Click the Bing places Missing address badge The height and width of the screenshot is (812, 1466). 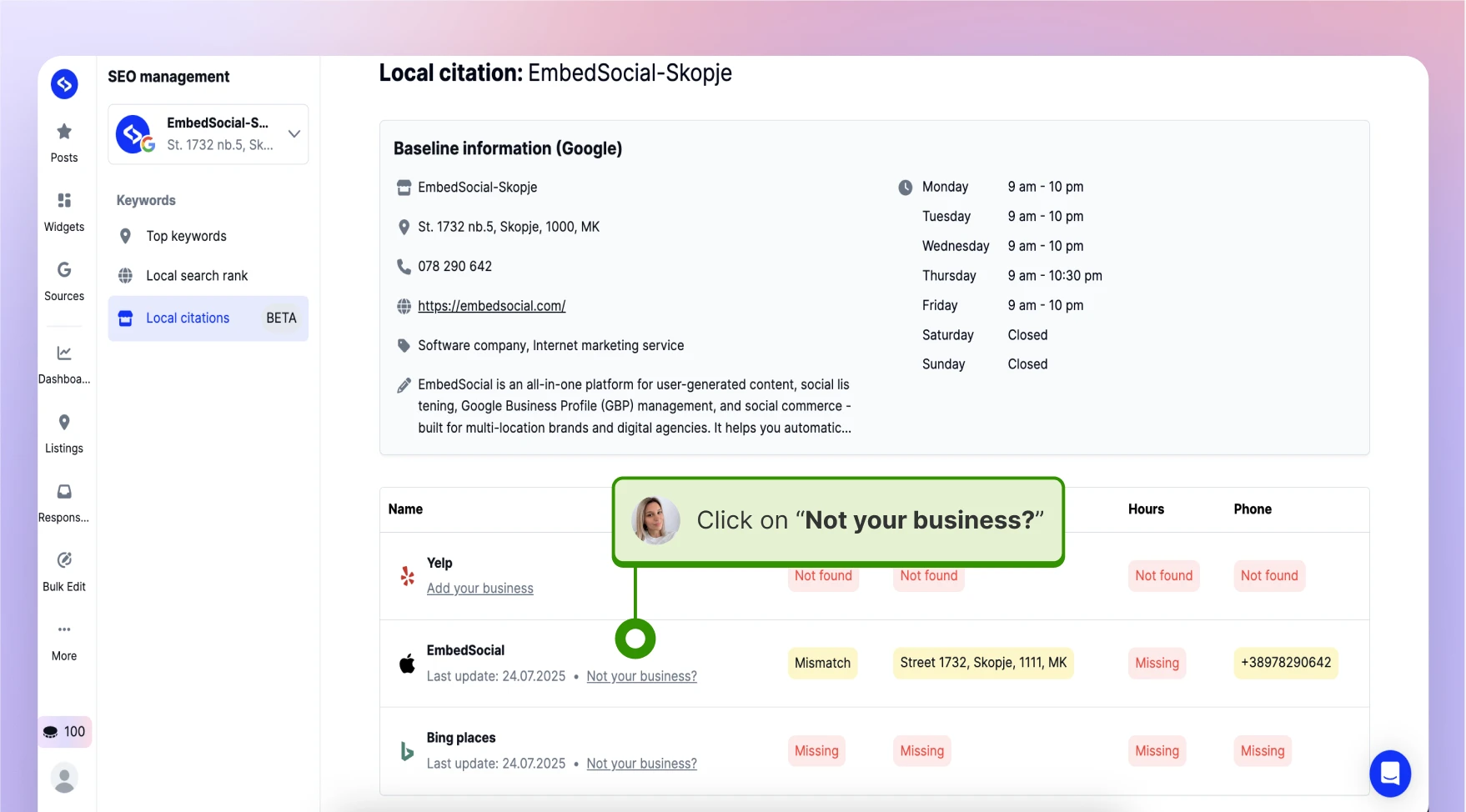[921, 751]
